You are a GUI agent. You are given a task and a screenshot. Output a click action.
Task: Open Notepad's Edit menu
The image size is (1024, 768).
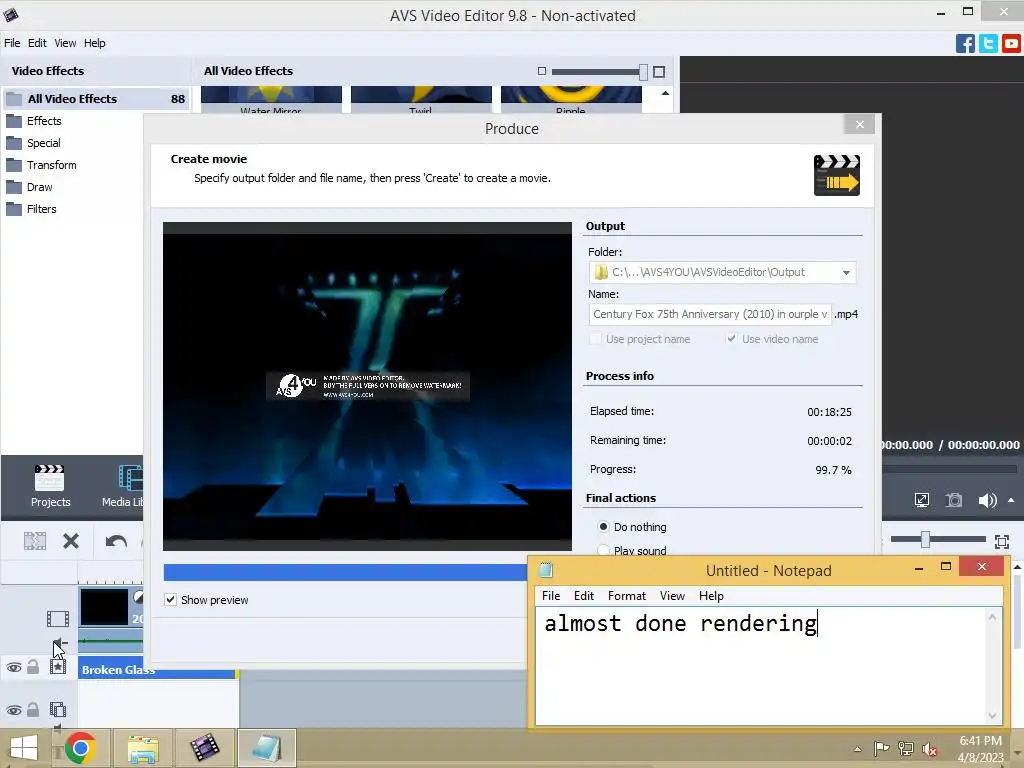tap(583, 596)
